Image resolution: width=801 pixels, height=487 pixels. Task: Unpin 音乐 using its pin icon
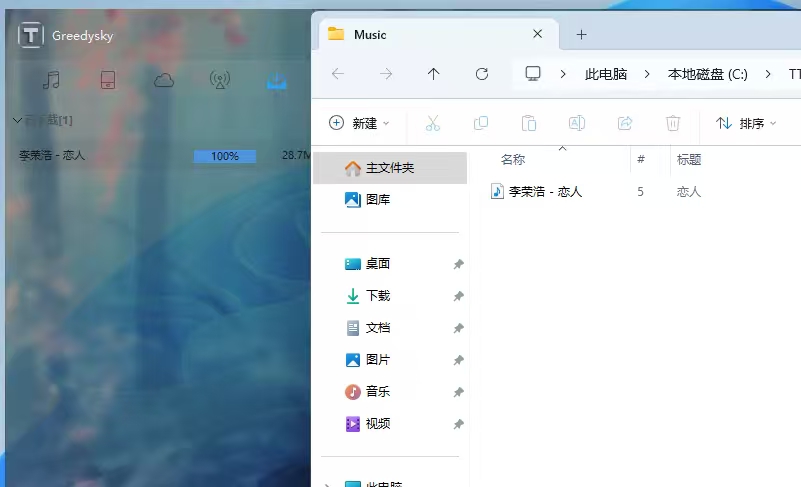[458, 392]
